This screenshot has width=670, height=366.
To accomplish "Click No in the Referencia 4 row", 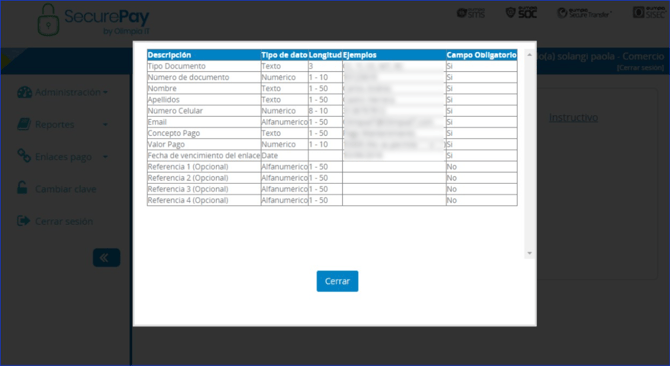I will click(482, 200).
